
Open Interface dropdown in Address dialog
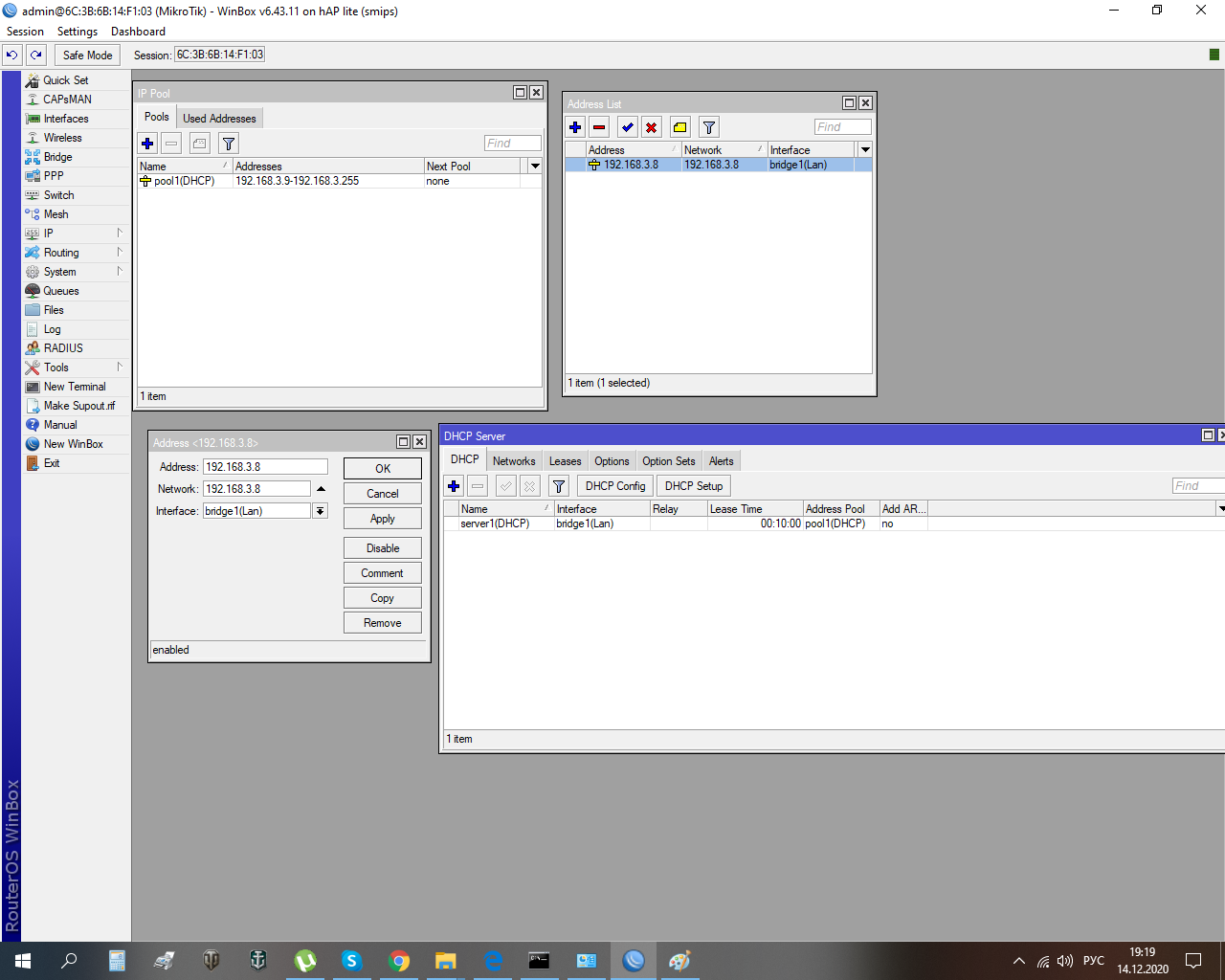tap(321, 511)
